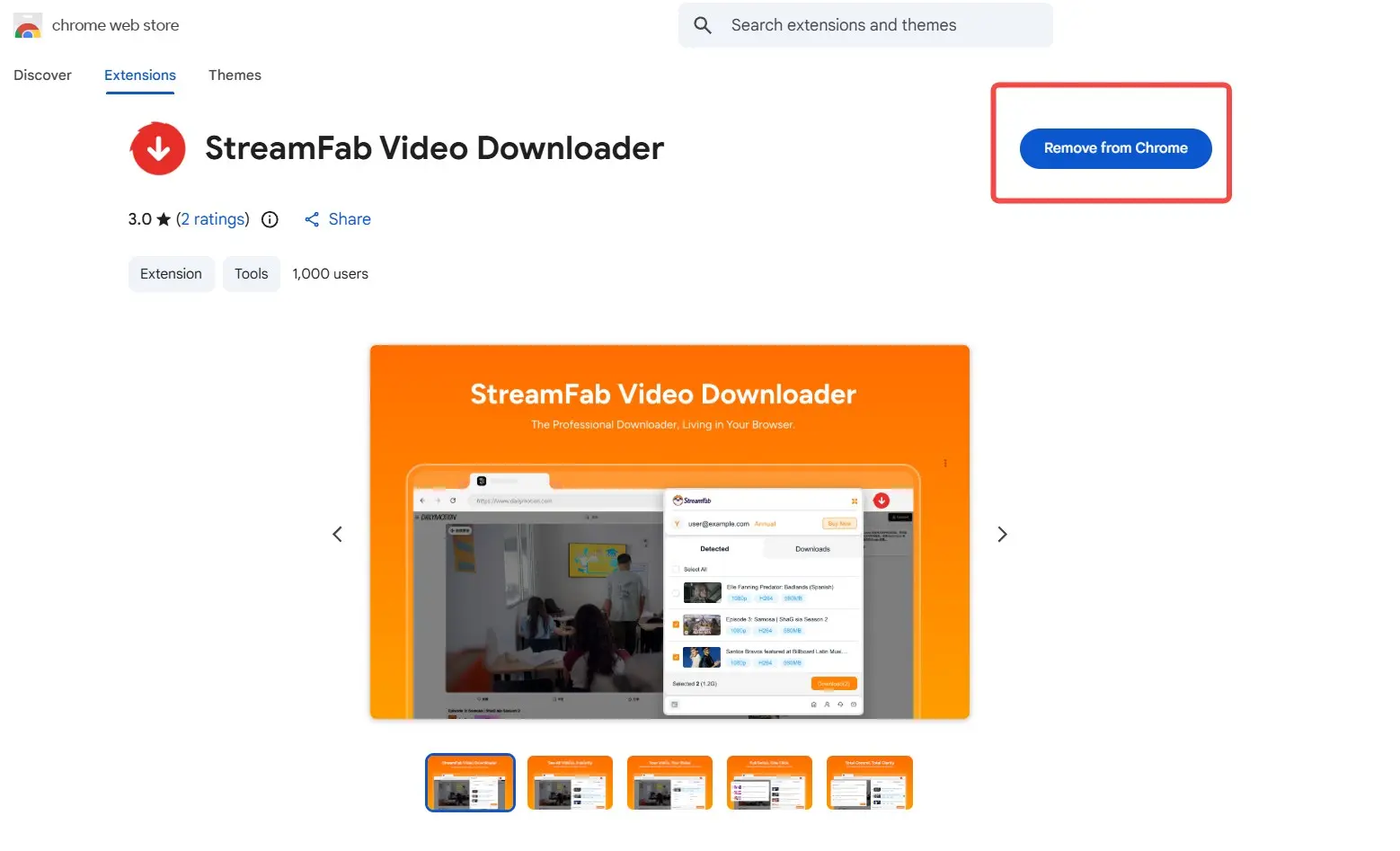Click the 1,000 users text
The image size is (1400, 851).
[330, 274]
